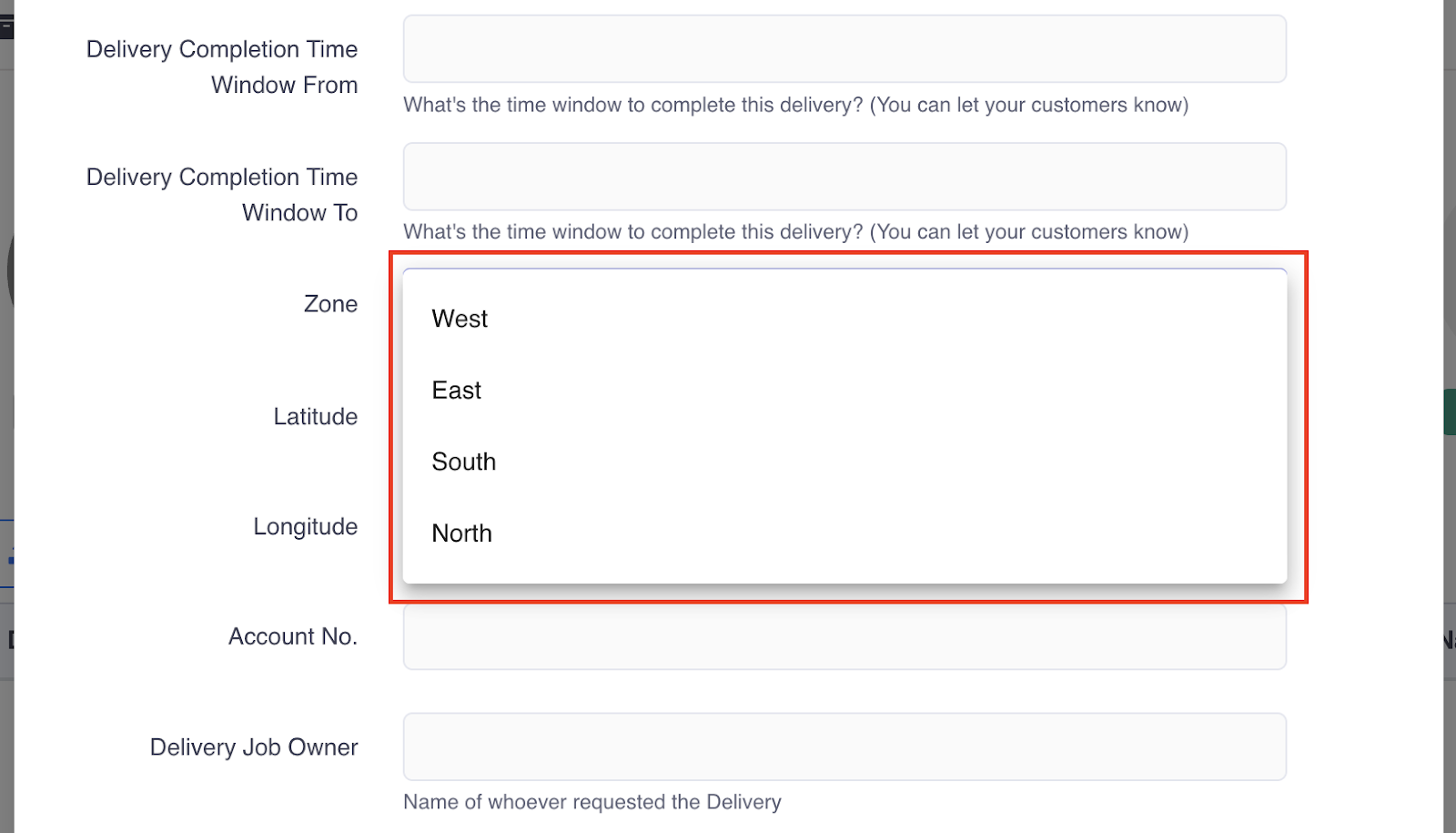This screenshot has height=833, width=1456.
Task: Click the Latitude field label
Action: (316, 417)
